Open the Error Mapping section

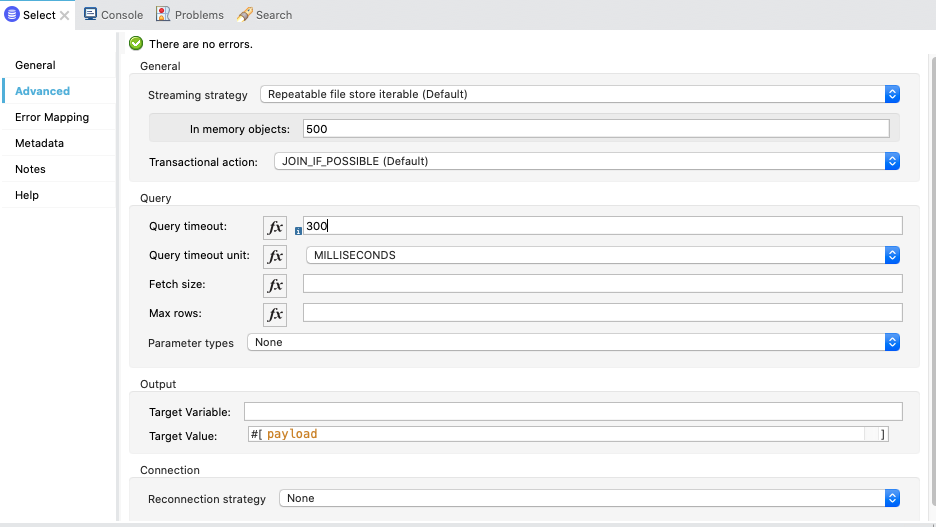pos(52,117)
